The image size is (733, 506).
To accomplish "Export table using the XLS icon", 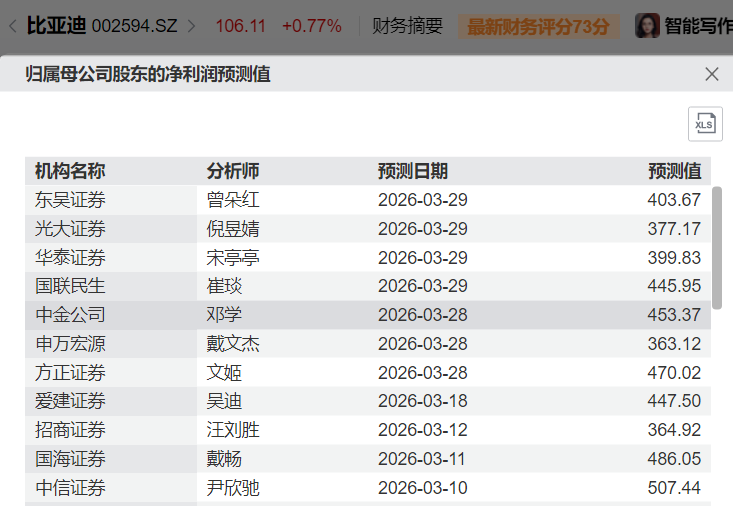I will click(x=705, y=124).
